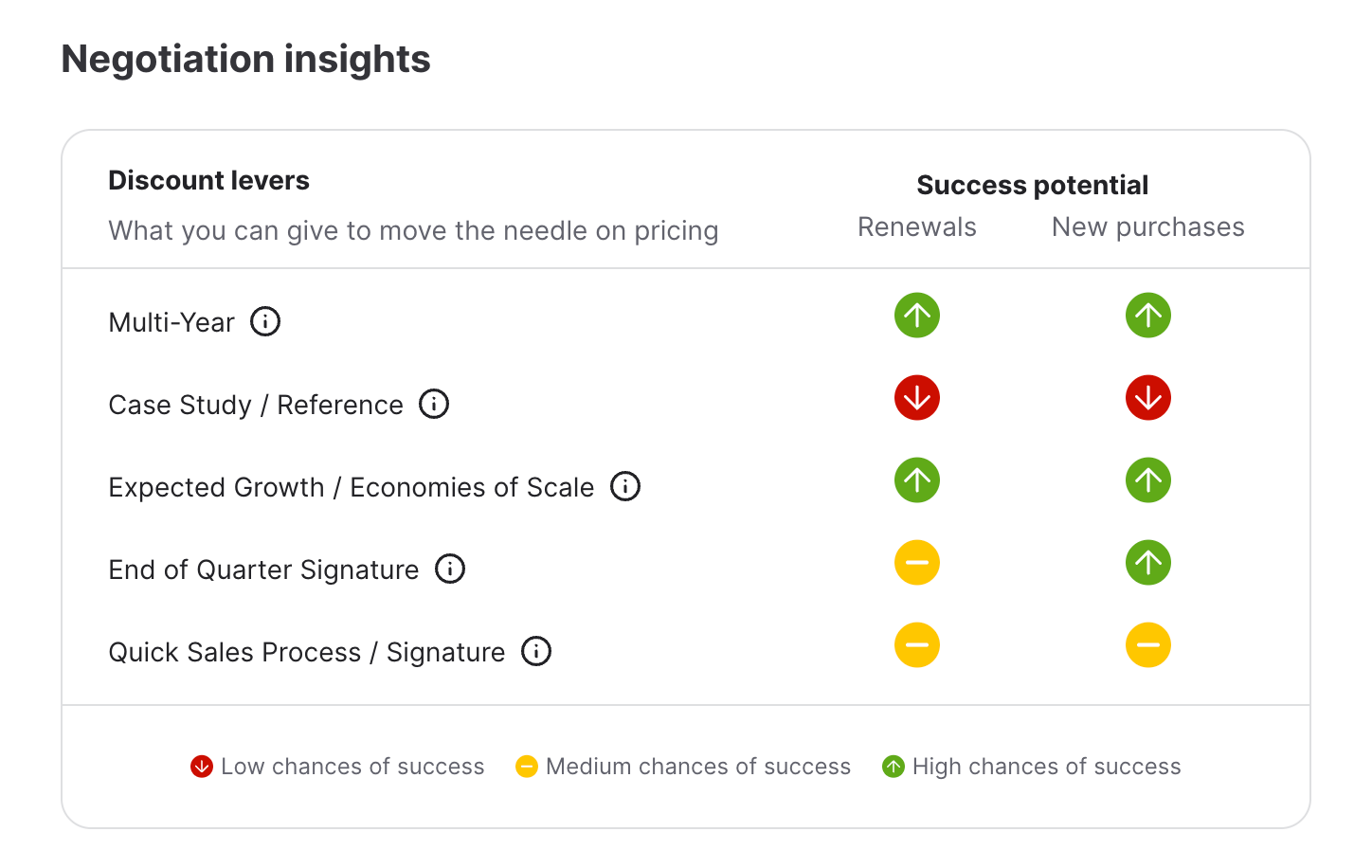The width and height of the screenshot is (1372, 868).
Task: Click the End of Quarter new purchases green arrow
Action: point(1148,562)
